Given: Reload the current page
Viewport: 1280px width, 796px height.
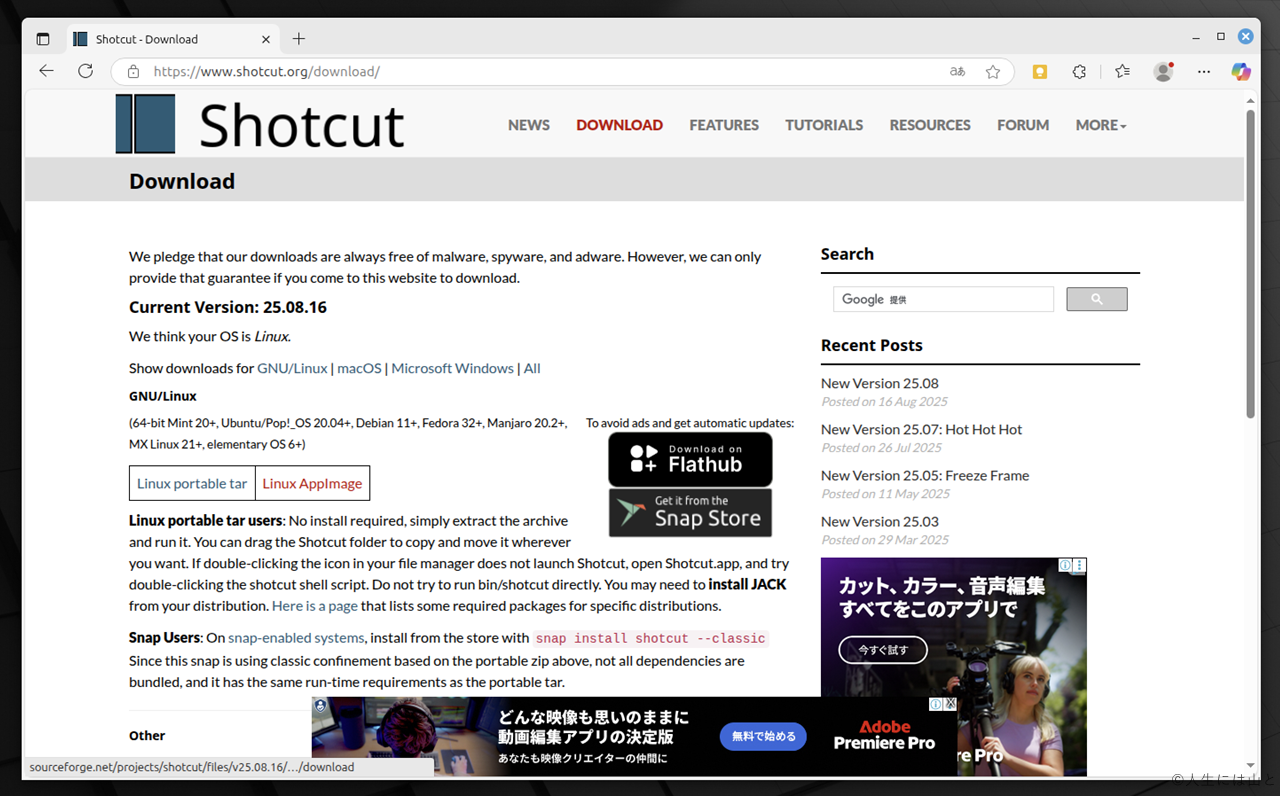Looking at the screenshot, I should click(85, 71).
